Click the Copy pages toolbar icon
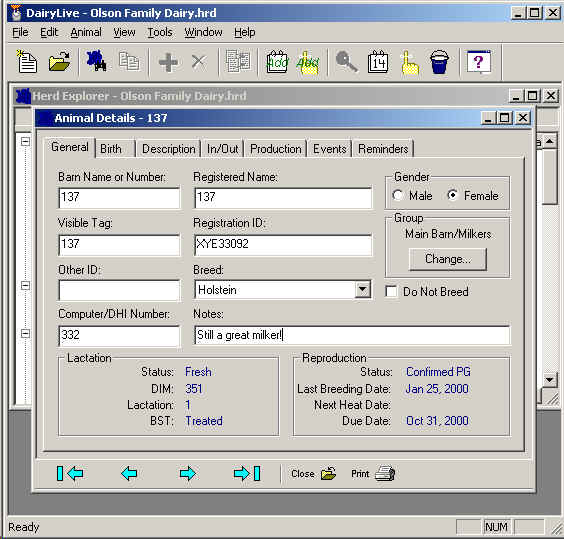 pyautogui.click(x=129, y=61)
